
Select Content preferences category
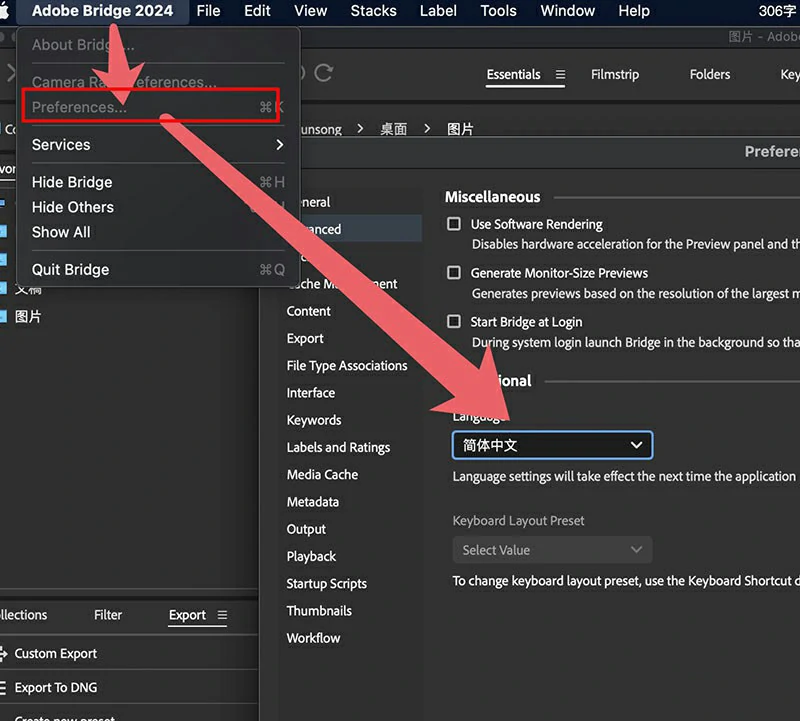[x=308, y=311]
